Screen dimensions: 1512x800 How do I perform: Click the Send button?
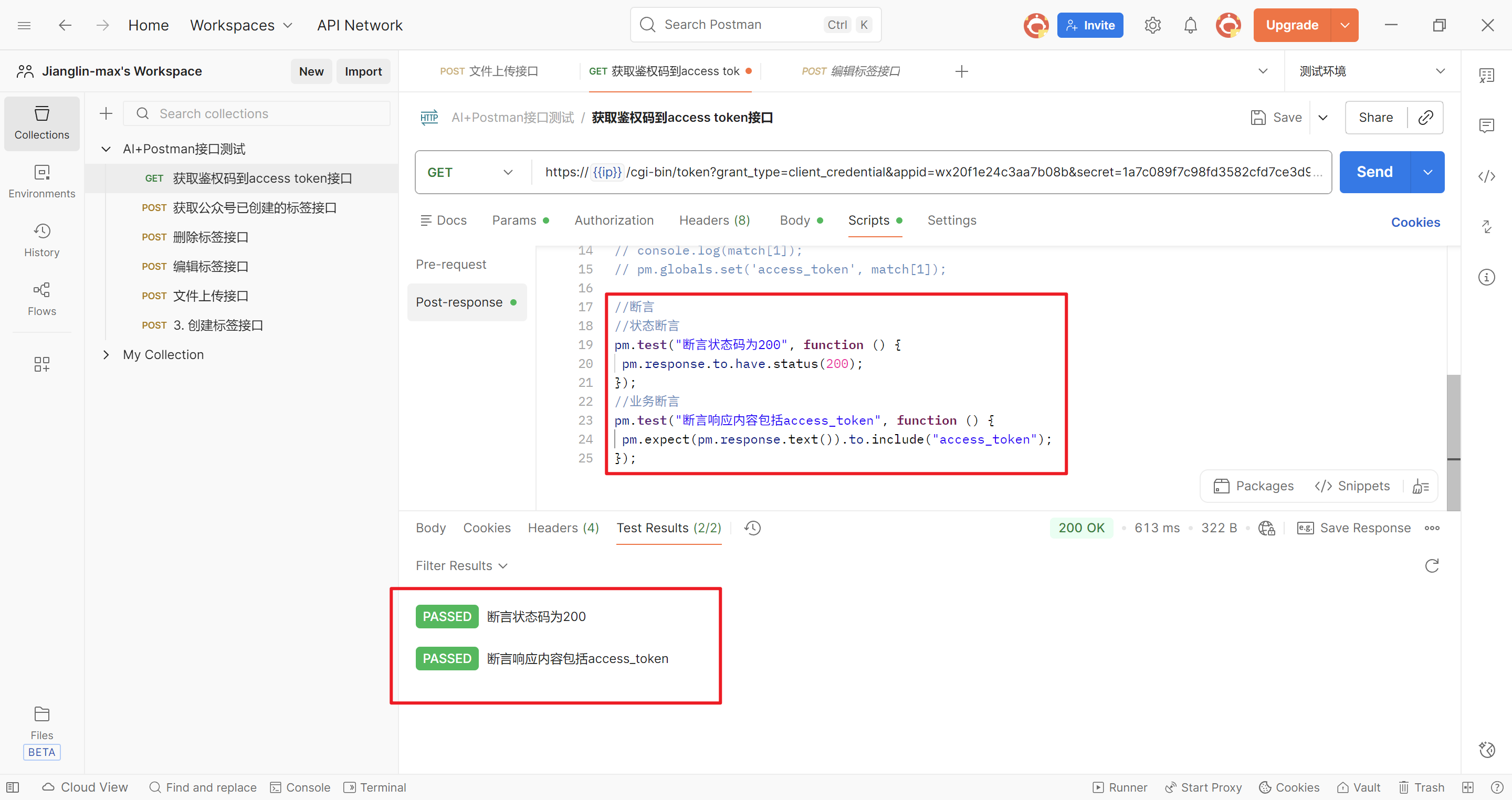1374,172
